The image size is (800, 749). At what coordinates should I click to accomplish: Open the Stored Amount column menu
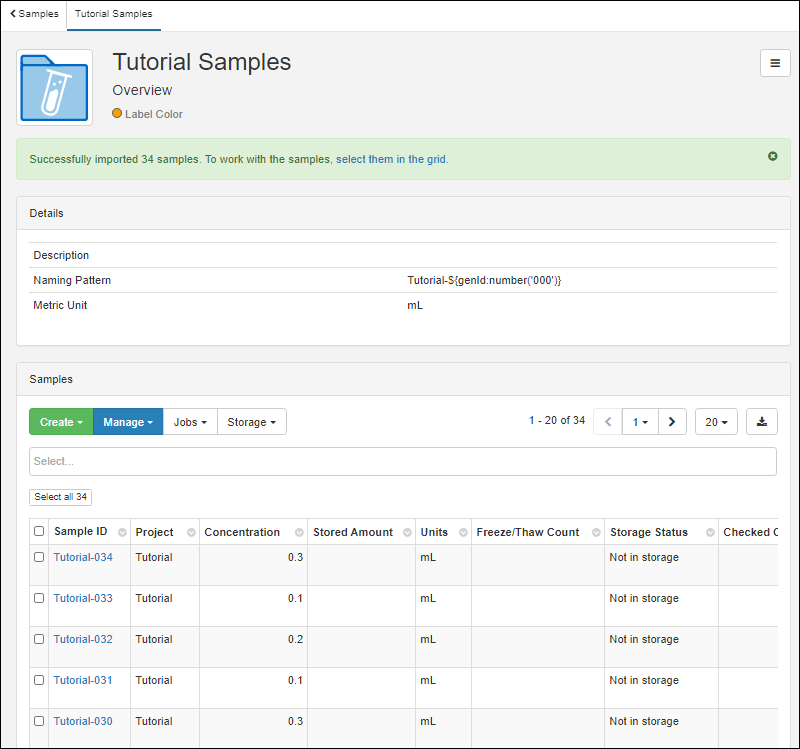click(x=407, y=533)
